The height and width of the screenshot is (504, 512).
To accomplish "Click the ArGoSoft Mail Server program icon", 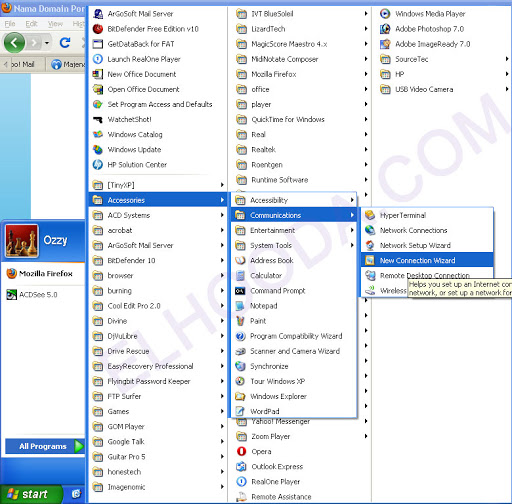I will click(x=98, y=14).
